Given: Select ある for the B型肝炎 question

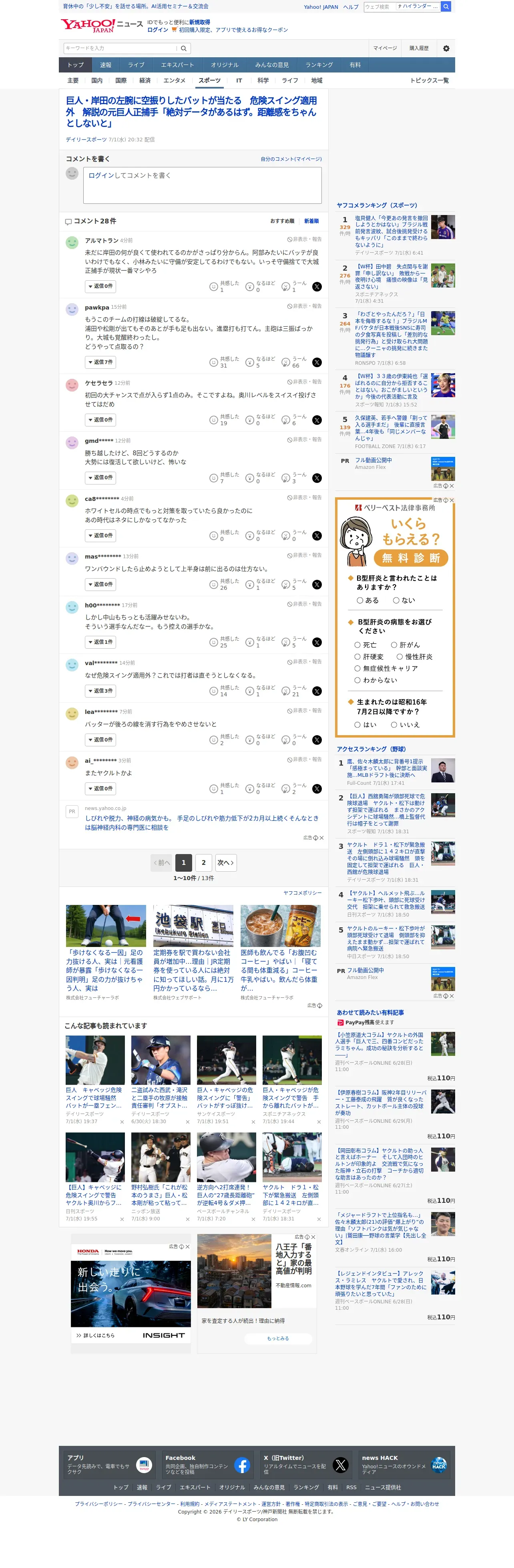Looking at the screenshot, I should 359,600.
